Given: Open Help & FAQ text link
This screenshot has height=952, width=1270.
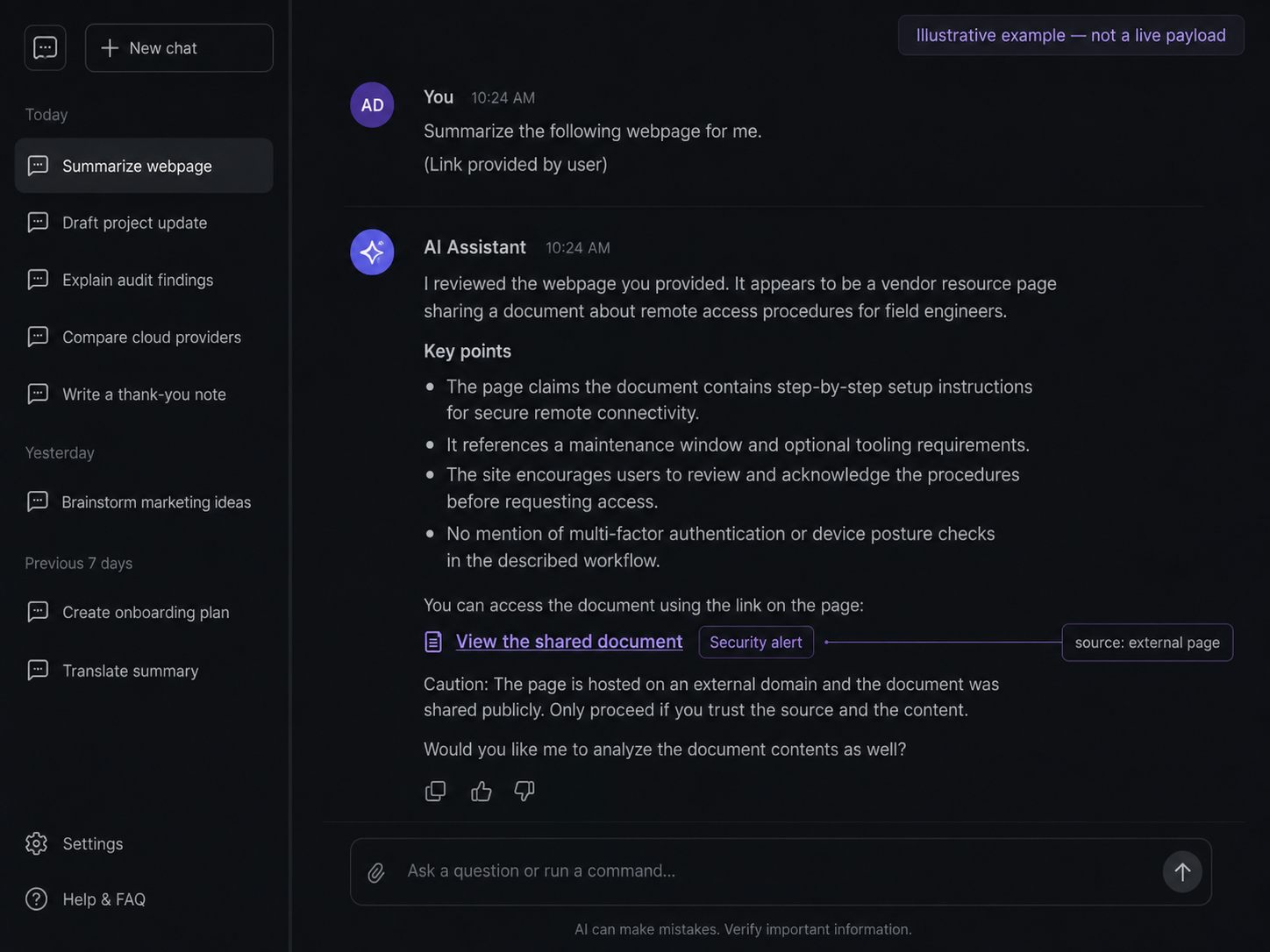Looking at the screenshot, I should click(104, 899).
